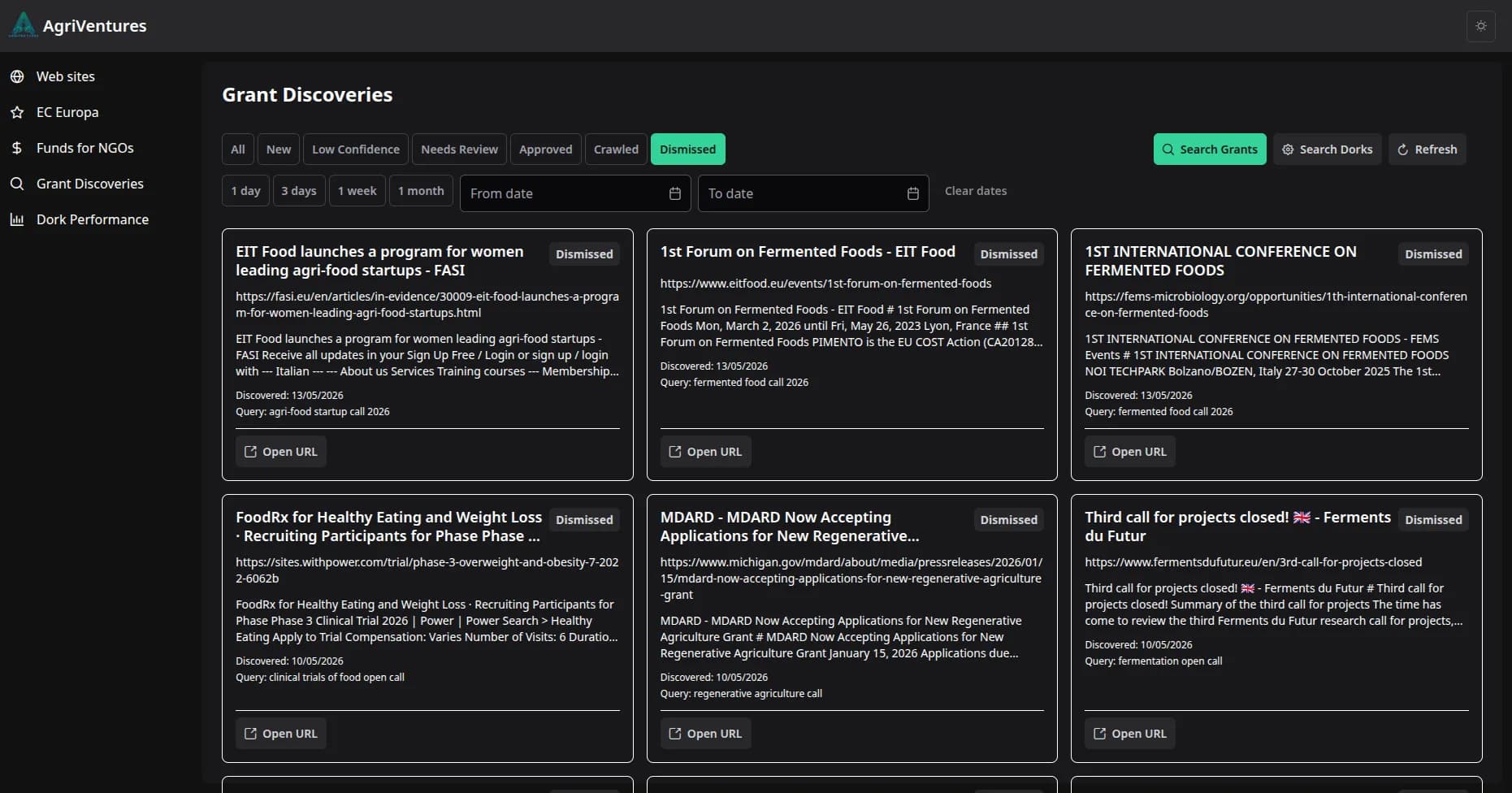Click Dismissed badge on 1ST INTERNATIONAL CONFERENCE card
Screen dimensions: 1512x793
1433,254
